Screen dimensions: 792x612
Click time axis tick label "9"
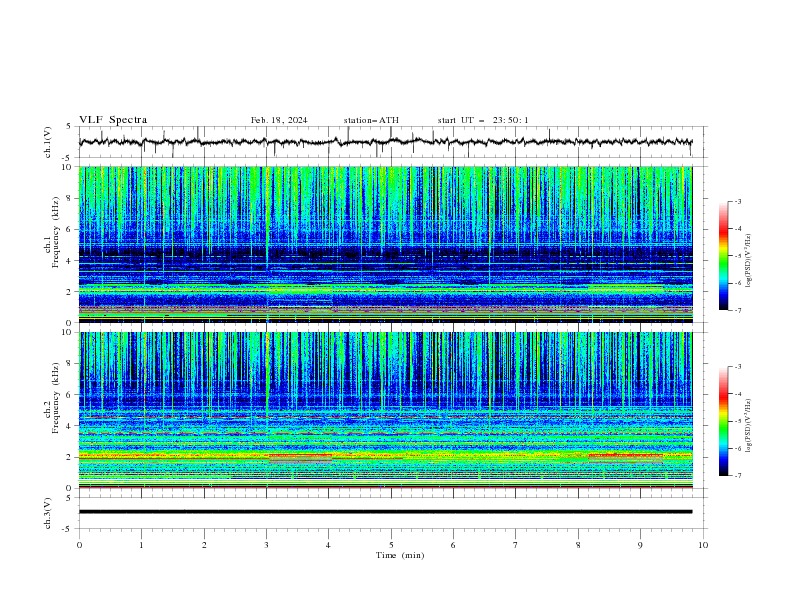tap(640, 545)
